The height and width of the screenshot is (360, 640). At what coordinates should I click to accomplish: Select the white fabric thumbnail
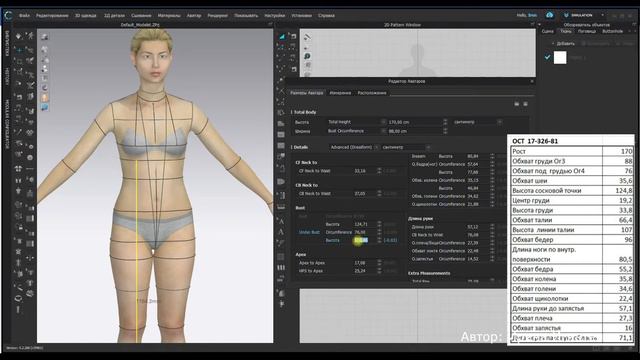point(560,58)
